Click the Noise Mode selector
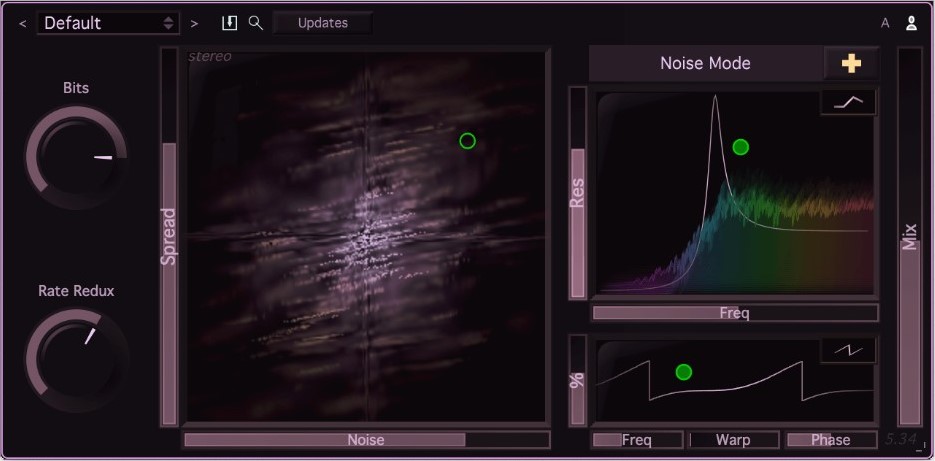 (x=705, y=63)
